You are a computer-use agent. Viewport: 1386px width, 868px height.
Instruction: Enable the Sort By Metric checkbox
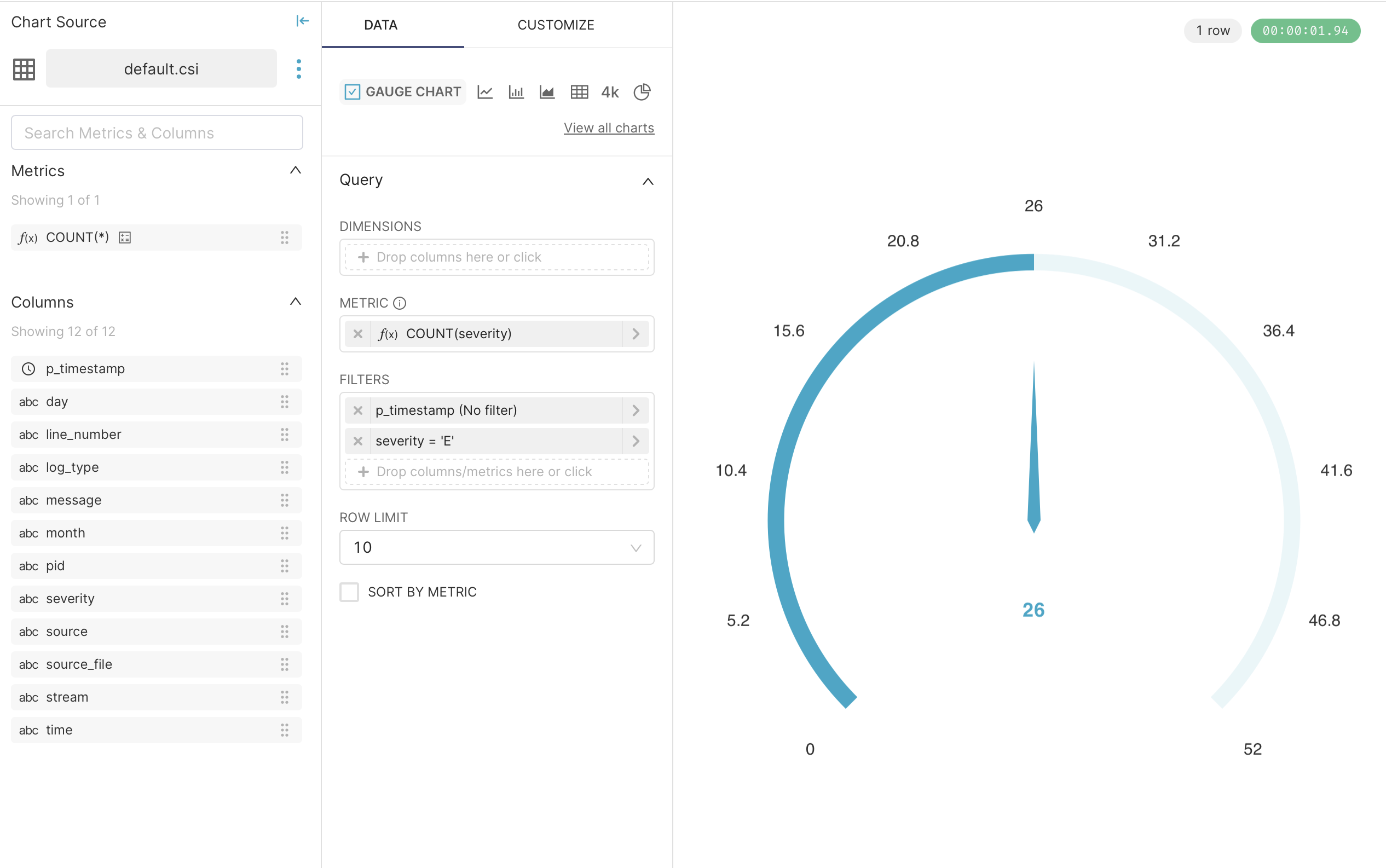coord(349,592)
